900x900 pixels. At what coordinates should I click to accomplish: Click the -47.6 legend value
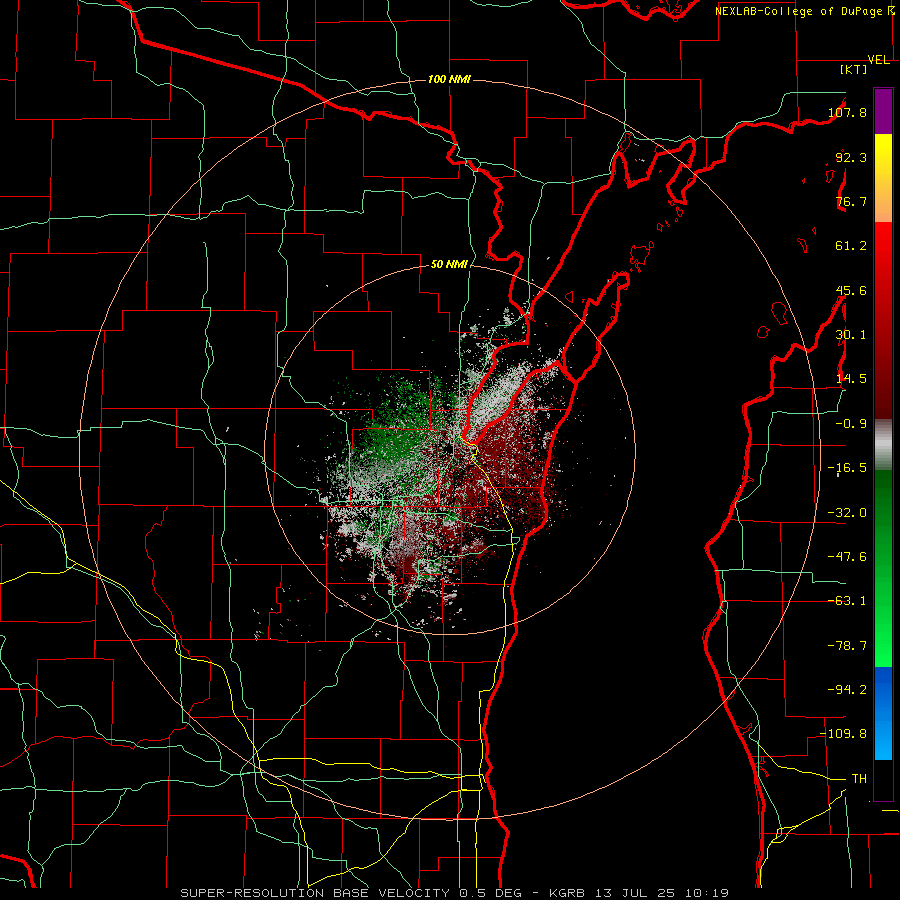[x=847, y=557]
